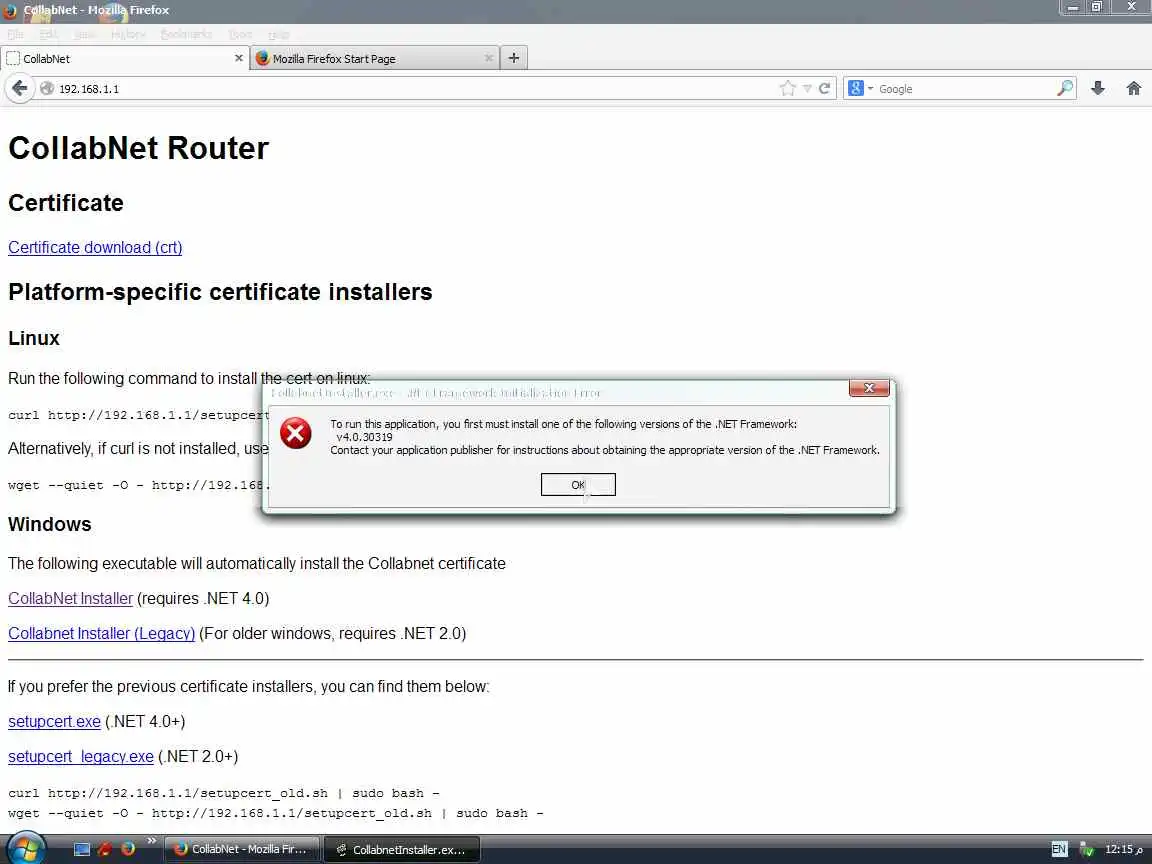
Task: Go to the Home page icon
Action: tap(1134, 89)
